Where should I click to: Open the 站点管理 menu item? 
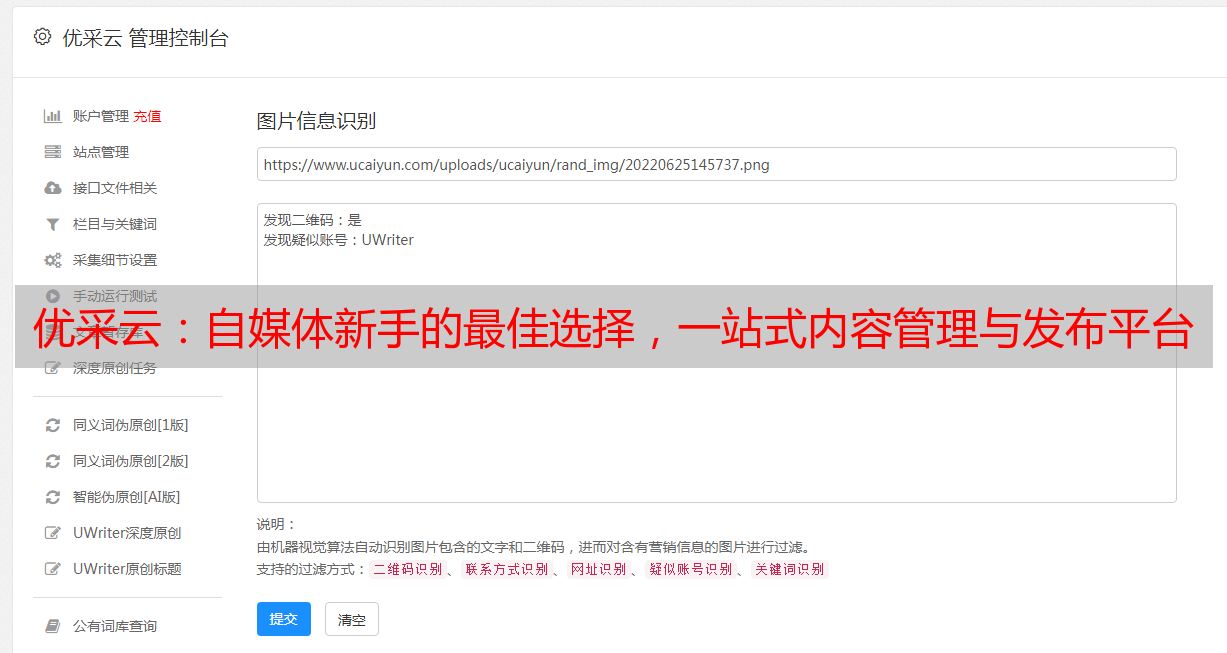101,152
